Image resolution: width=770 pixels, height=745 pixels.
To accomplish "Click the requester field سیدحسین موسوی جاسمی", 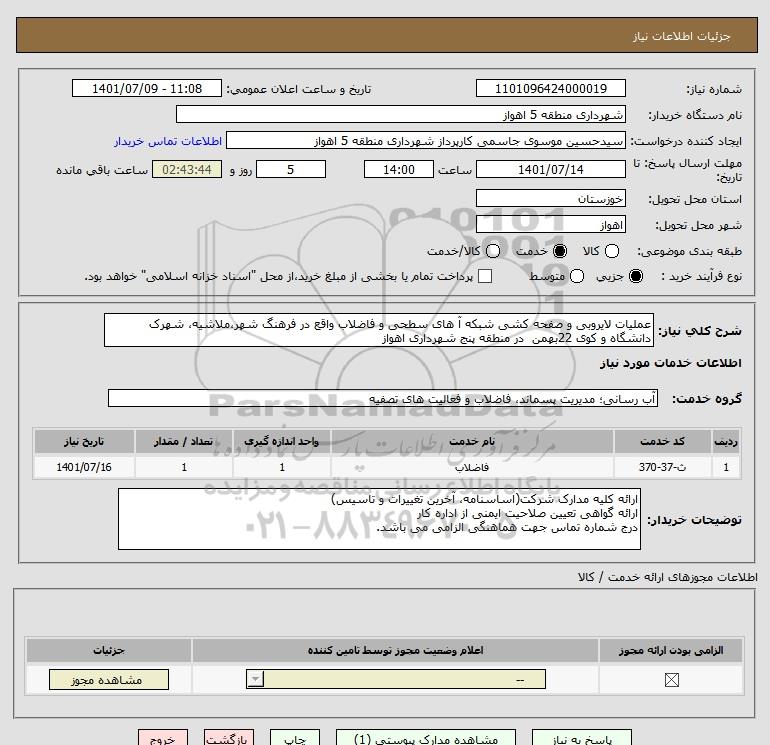I will tap(426, 141).
